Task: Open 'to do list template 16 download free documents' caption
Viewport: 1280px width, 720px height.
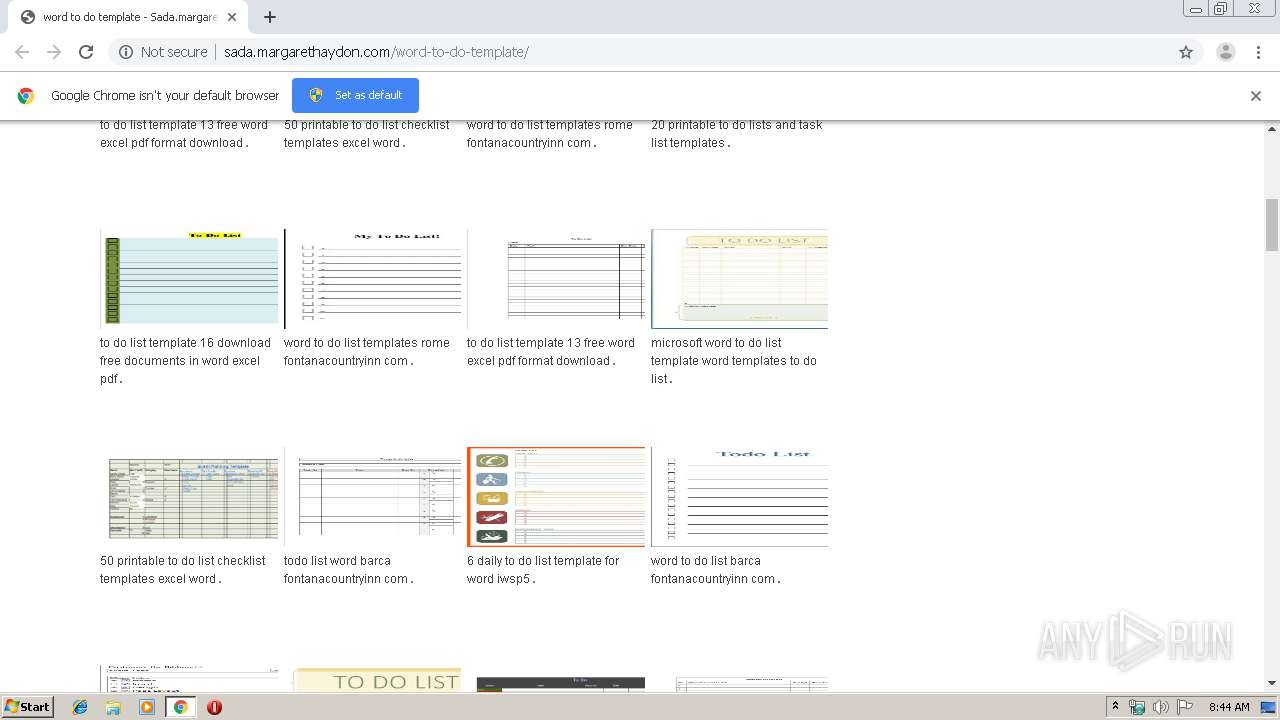Action: coord(185,361)
